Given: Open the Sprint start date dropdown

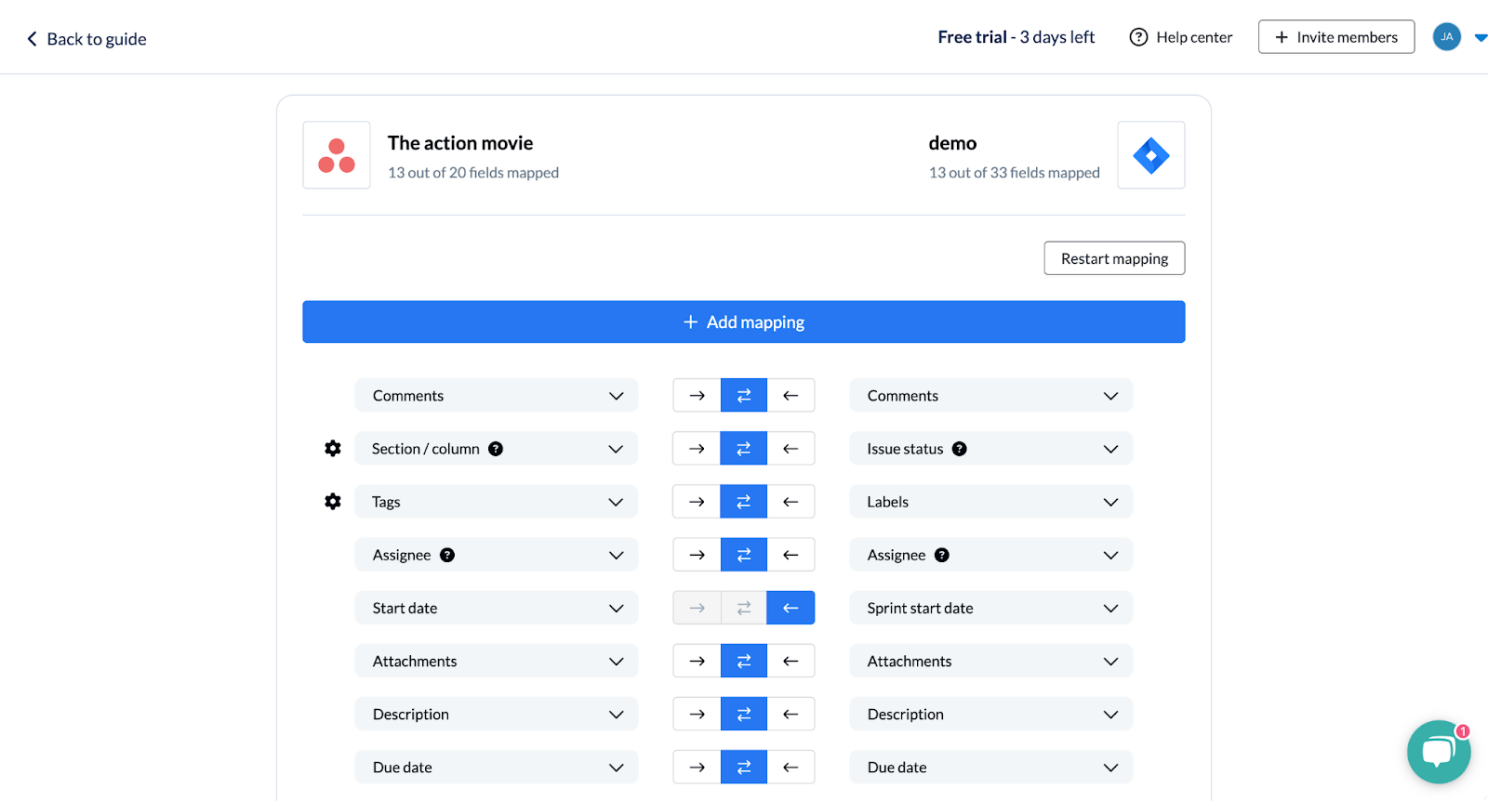Looking at the screenshot, I should click(x=991, y=608).
